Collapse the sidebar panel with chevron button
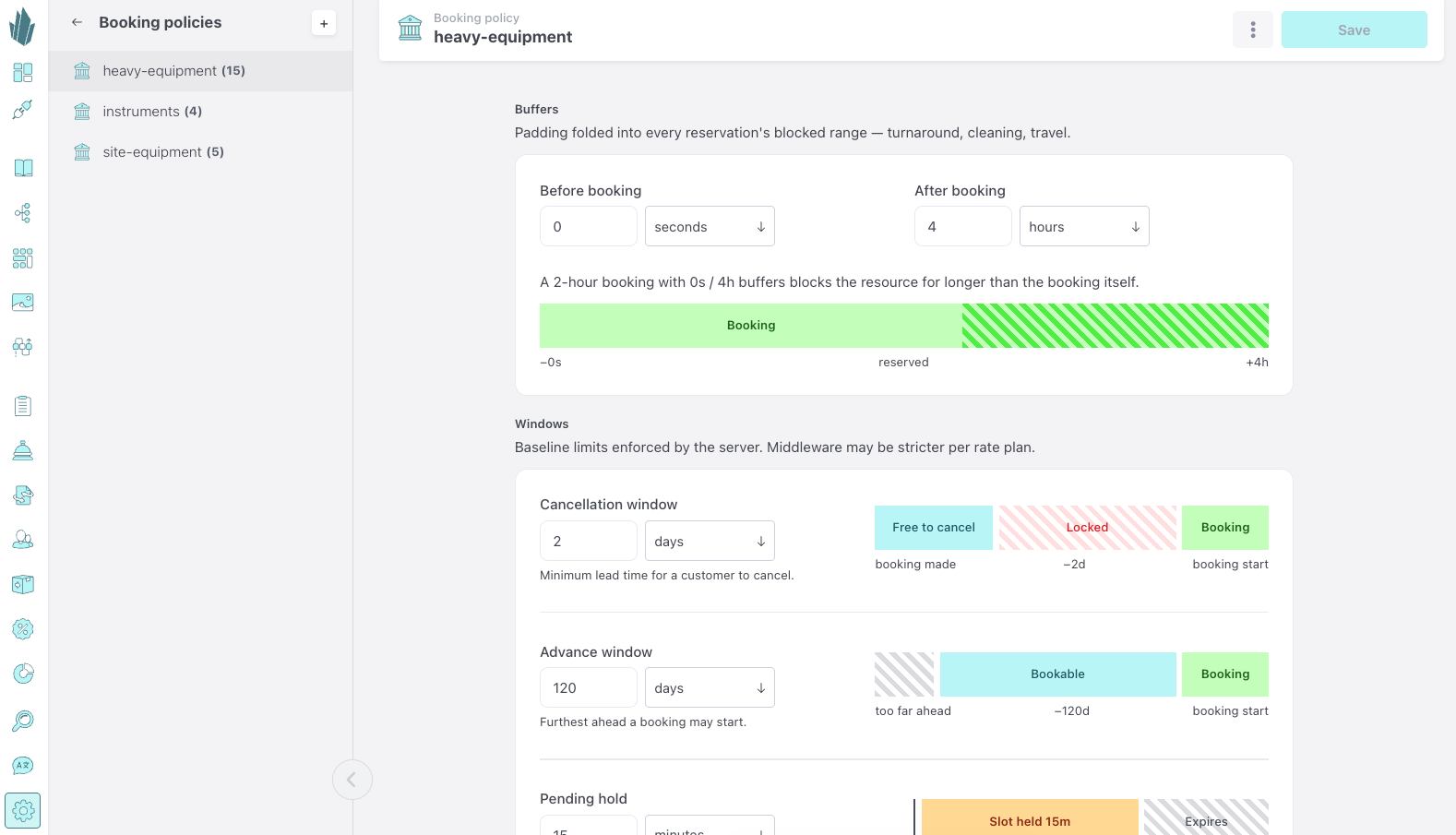1456x835 pixels. tap(352, 780)
